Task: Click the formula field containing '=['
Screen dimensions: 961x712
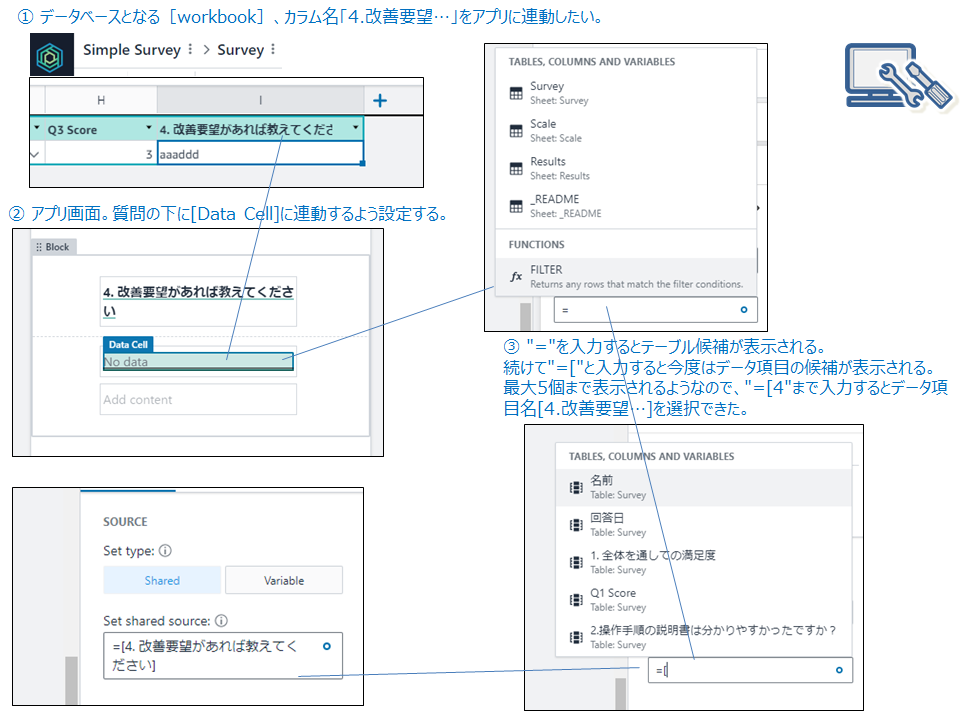Action: coord(750,670)
